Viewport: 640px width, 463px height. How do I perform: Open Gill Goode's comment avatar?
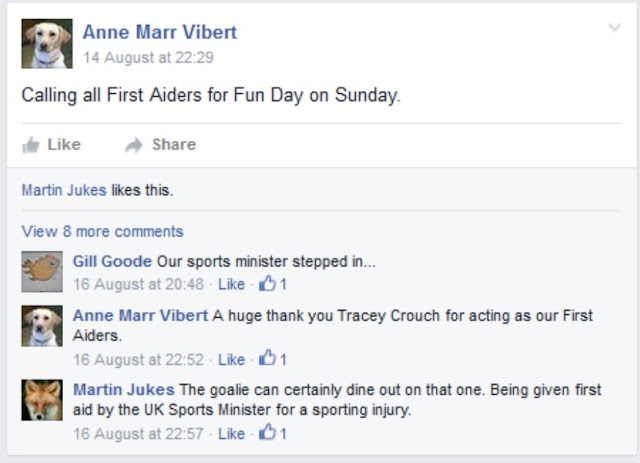[x=42, y=272]
